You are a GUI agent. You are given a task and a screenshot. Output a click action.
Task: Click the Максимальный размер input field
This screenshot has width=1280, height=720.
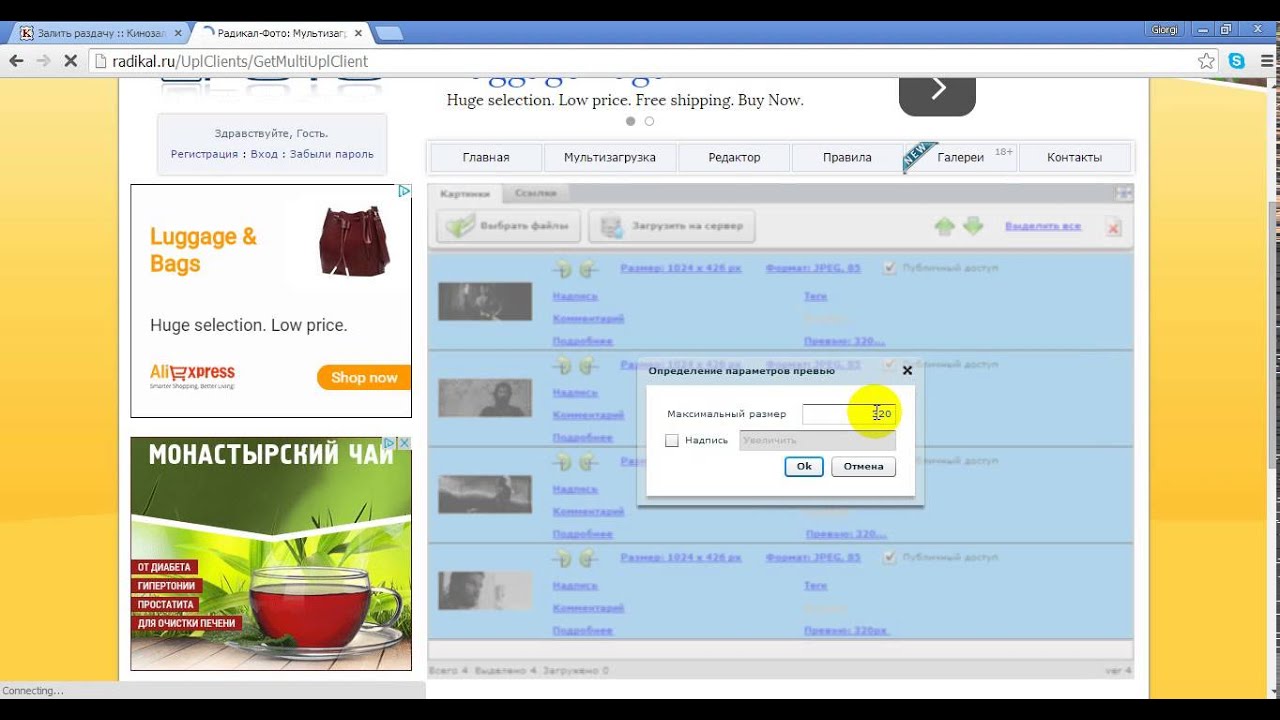(x=848, y=414)
